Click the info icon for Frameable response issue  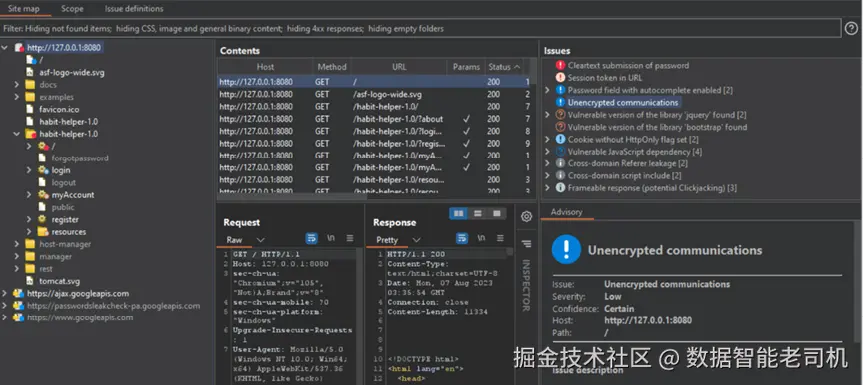[560, 188]
